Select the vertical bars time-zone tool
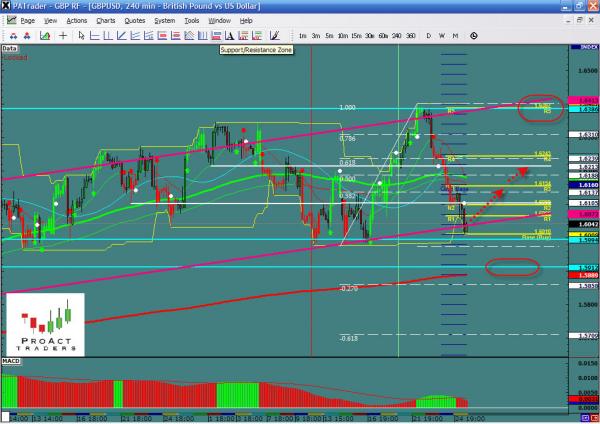This screenshot has width=600, height=424. [x=203, y=36]
